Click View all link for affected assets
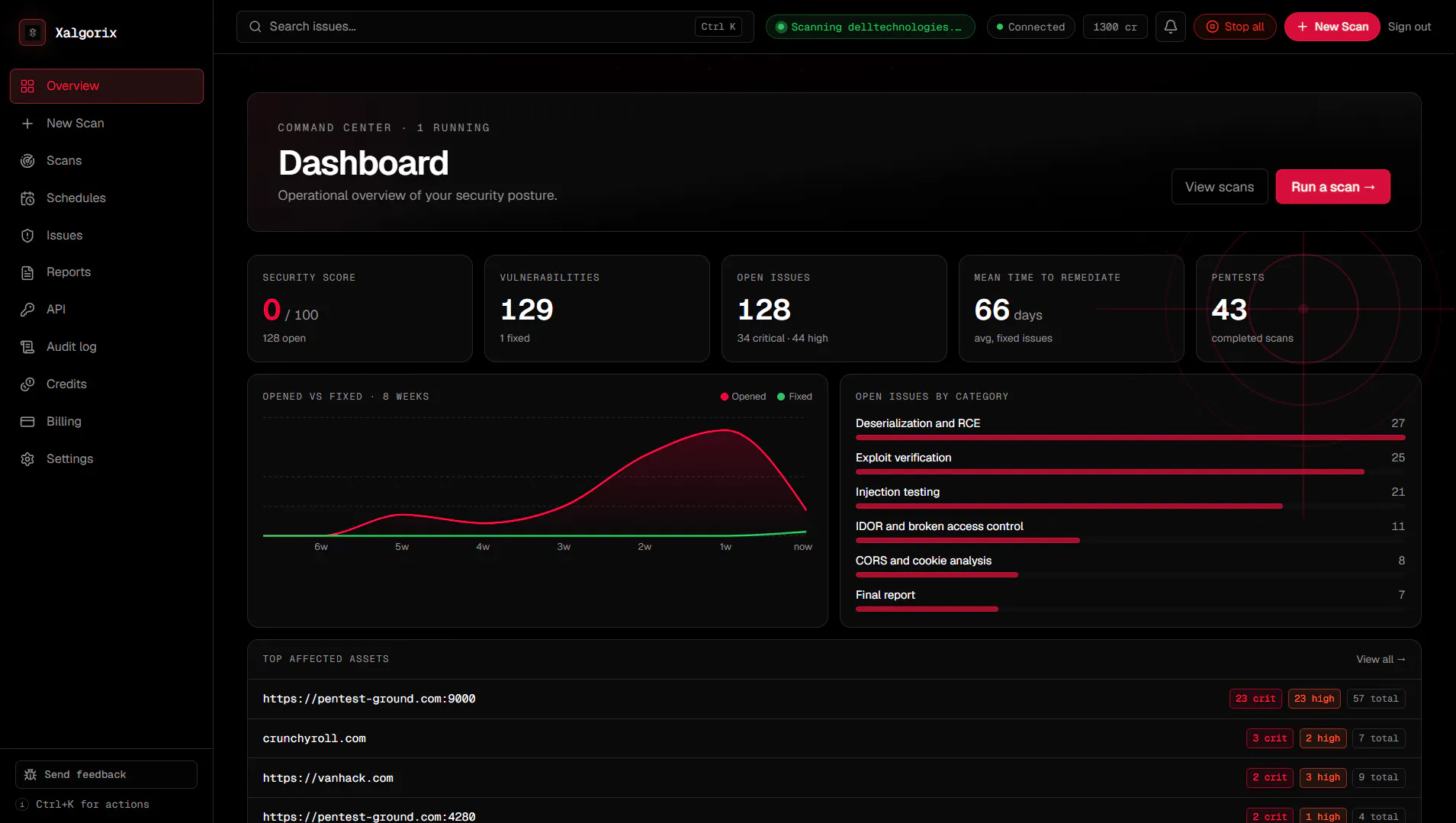 tap(1380, 660)
